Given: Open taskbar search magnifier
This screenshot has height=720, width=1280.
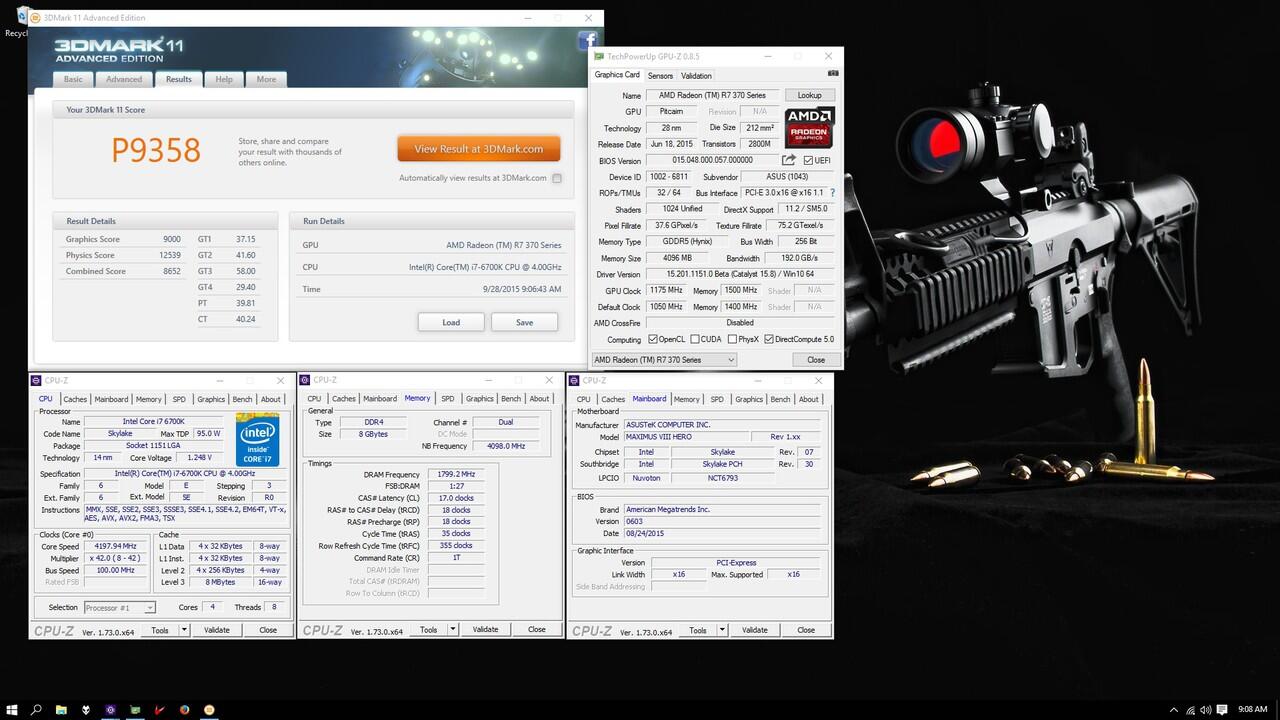Looking at the screenshot, I should pos(36,709).
